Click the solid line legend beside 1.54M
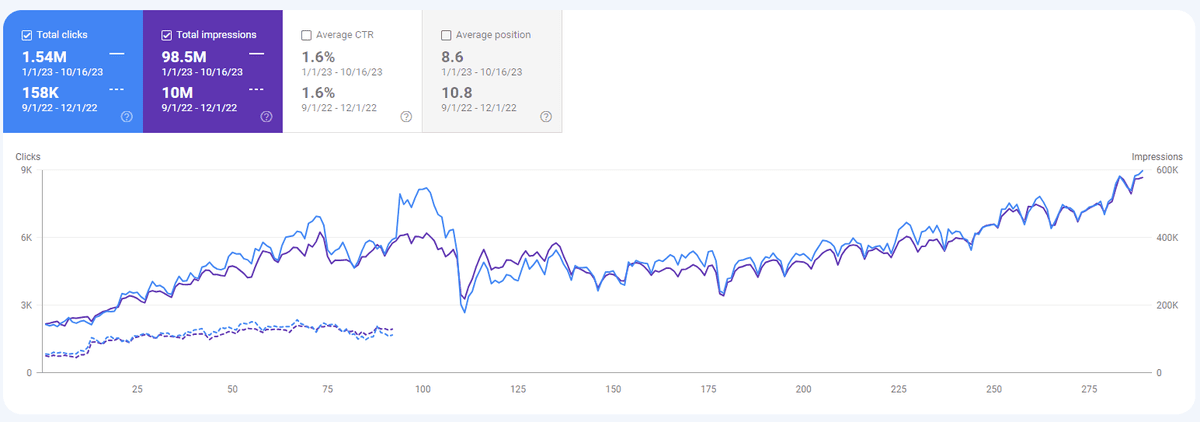This screenshot has height=422, width=1200. coord(117,53)
